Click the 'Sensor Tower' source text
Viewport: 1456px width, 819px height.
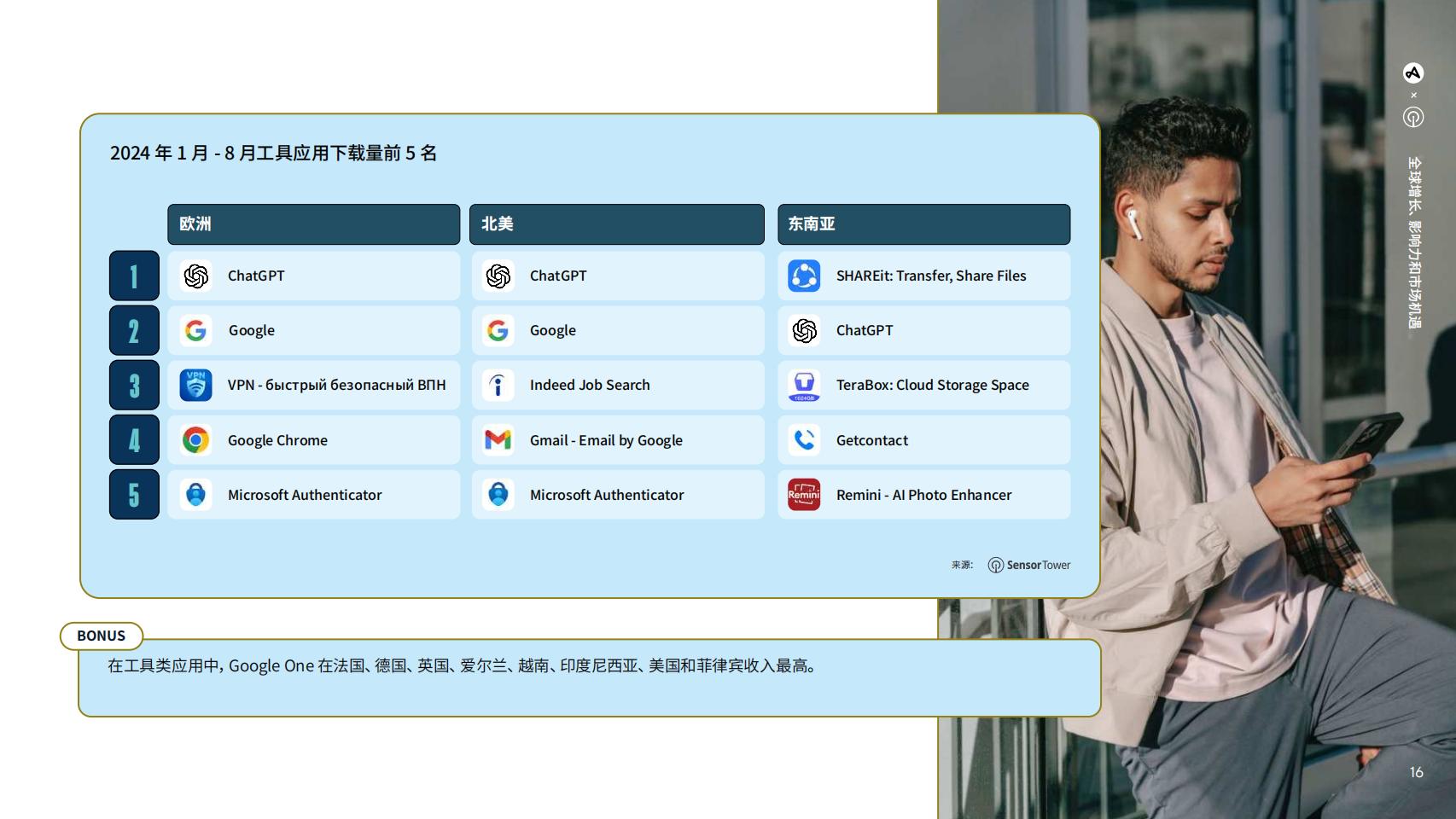pyautogui.click(x=1039, y=565)
